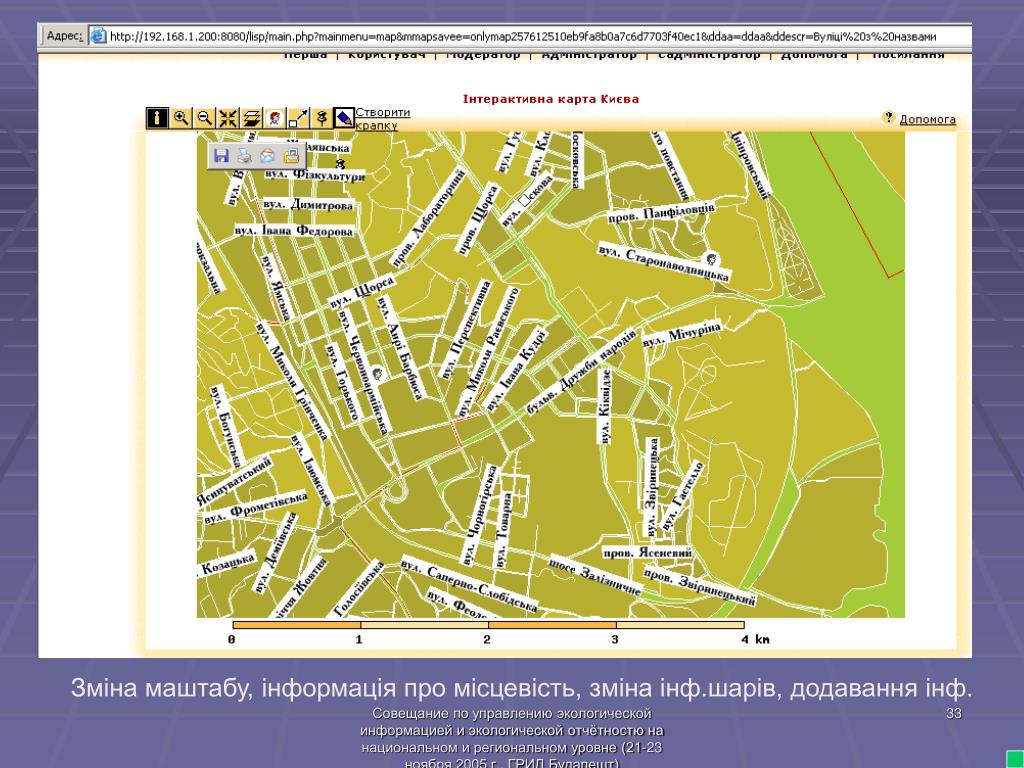Click the вул. Кіквідзе label

coord(605,406)
